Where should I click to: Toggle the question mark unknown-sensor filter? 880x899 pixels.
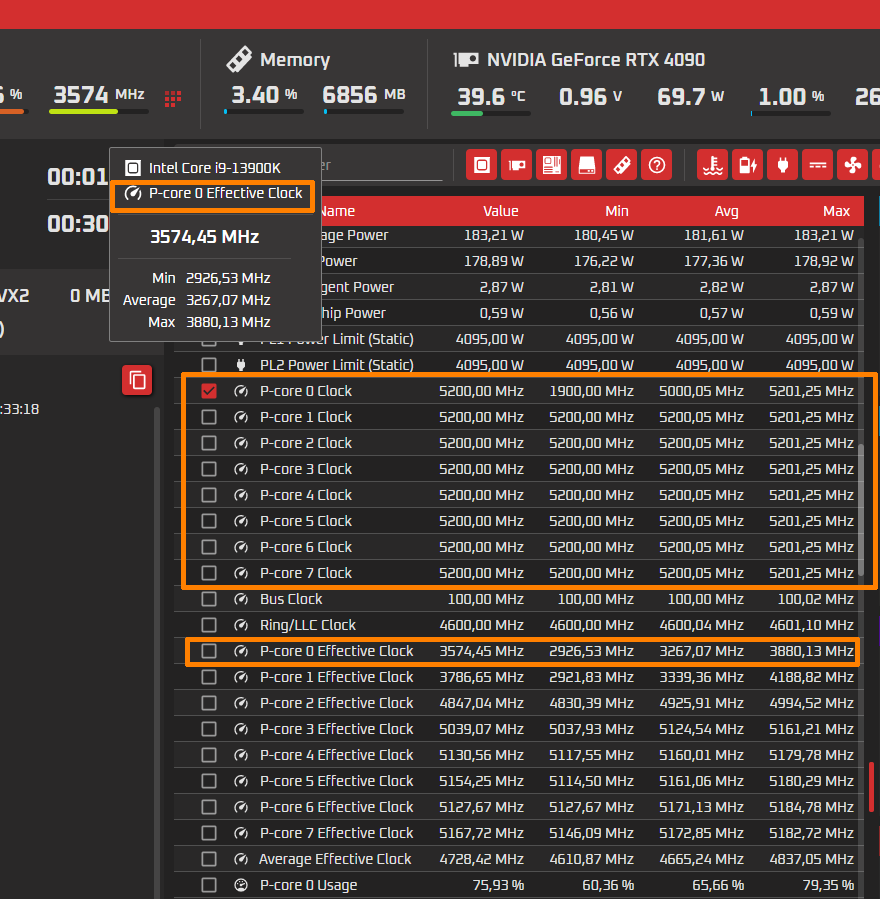(656, 165)
